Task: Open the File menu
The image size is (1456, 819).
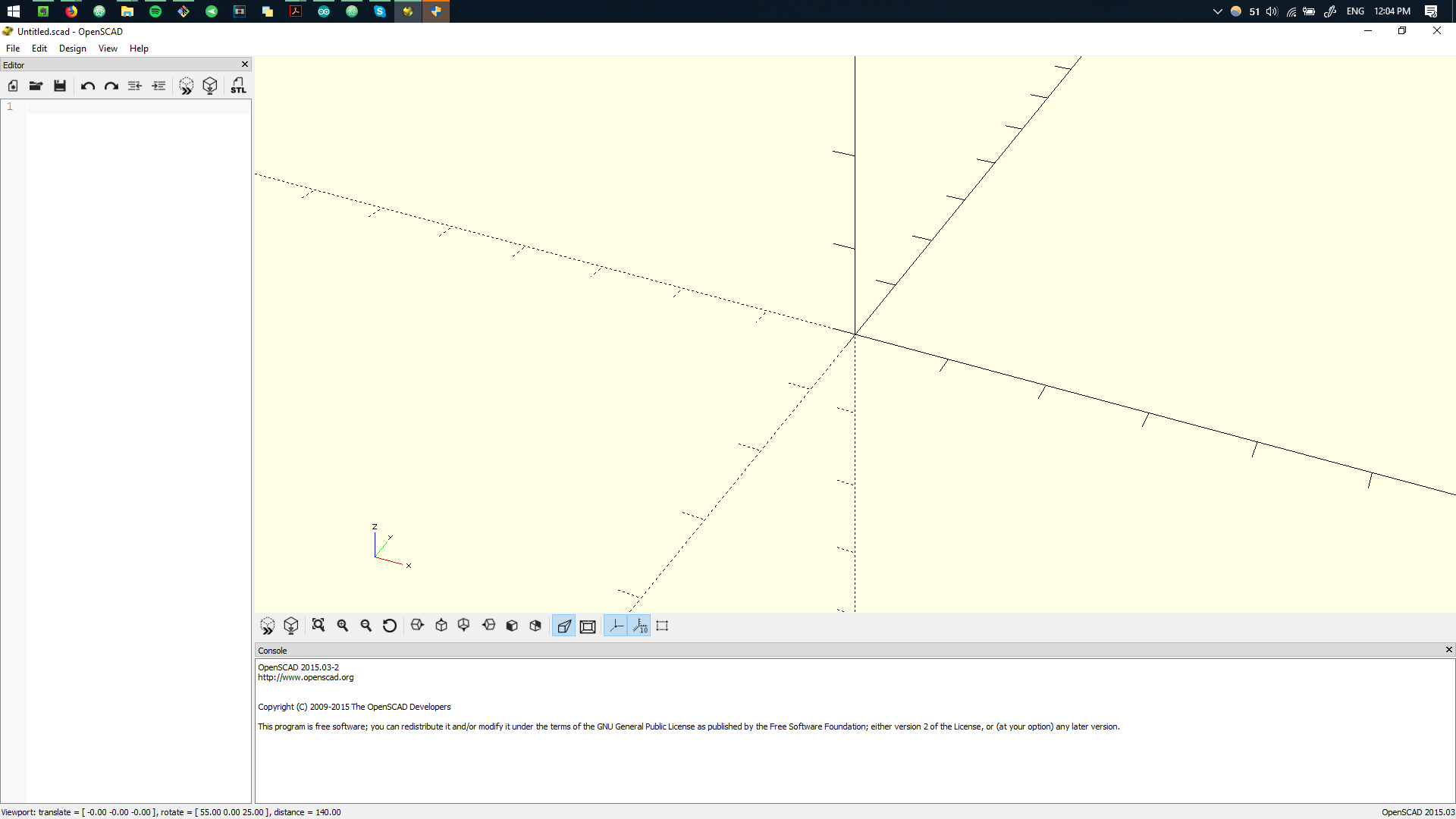Action: tap(13, 49)
